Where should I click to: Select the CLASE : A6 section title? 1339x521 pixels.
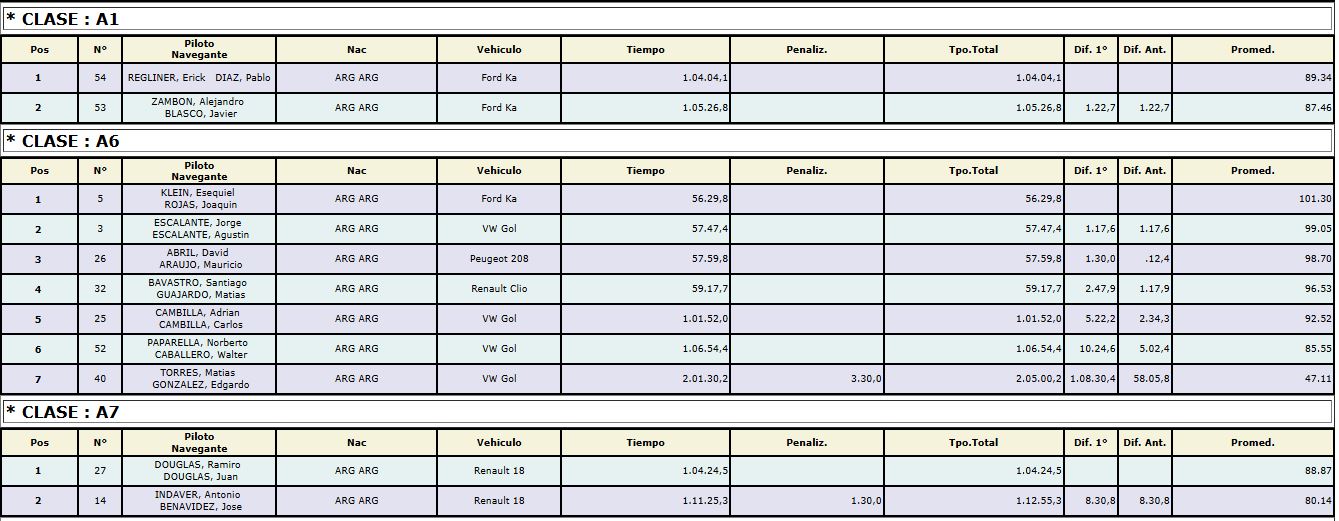[63, 141]
